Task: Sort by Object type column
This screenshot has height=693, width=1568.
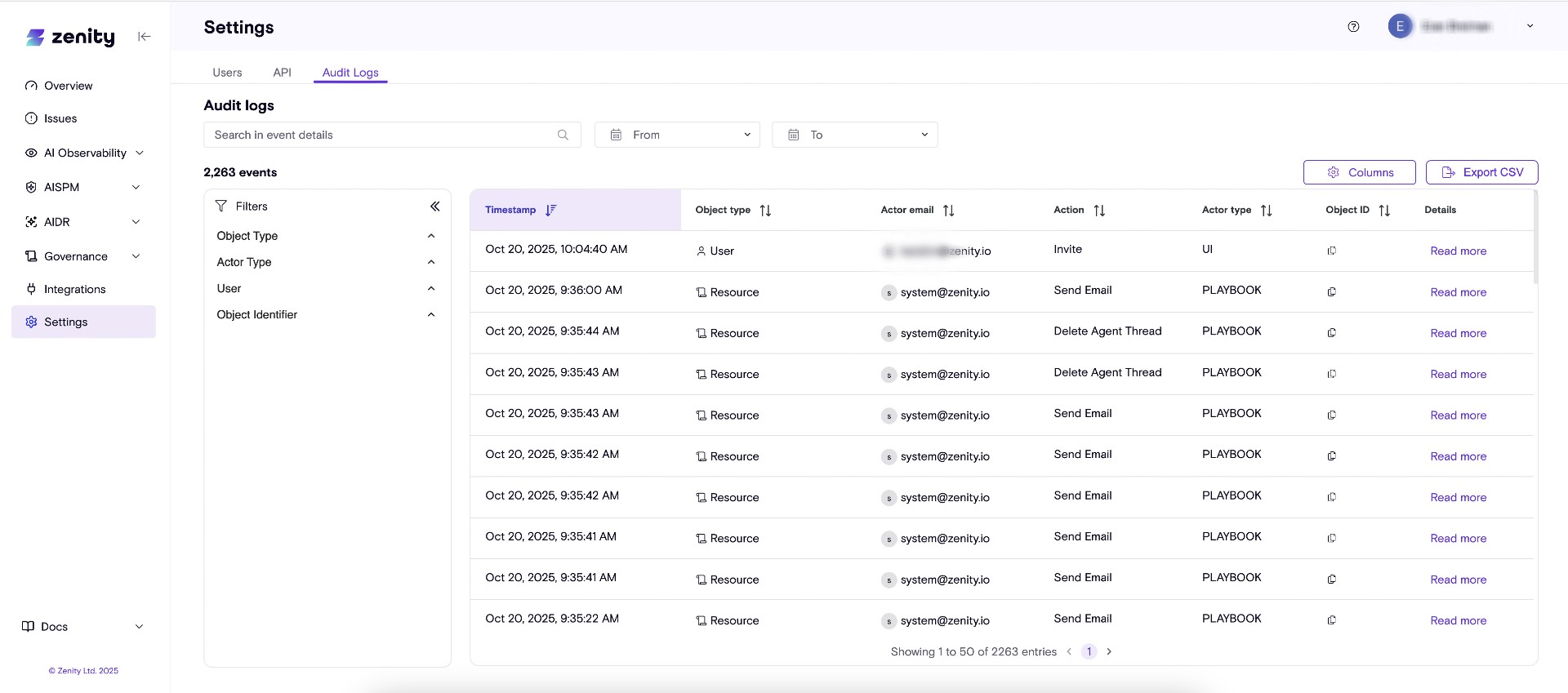Action: 765,211
